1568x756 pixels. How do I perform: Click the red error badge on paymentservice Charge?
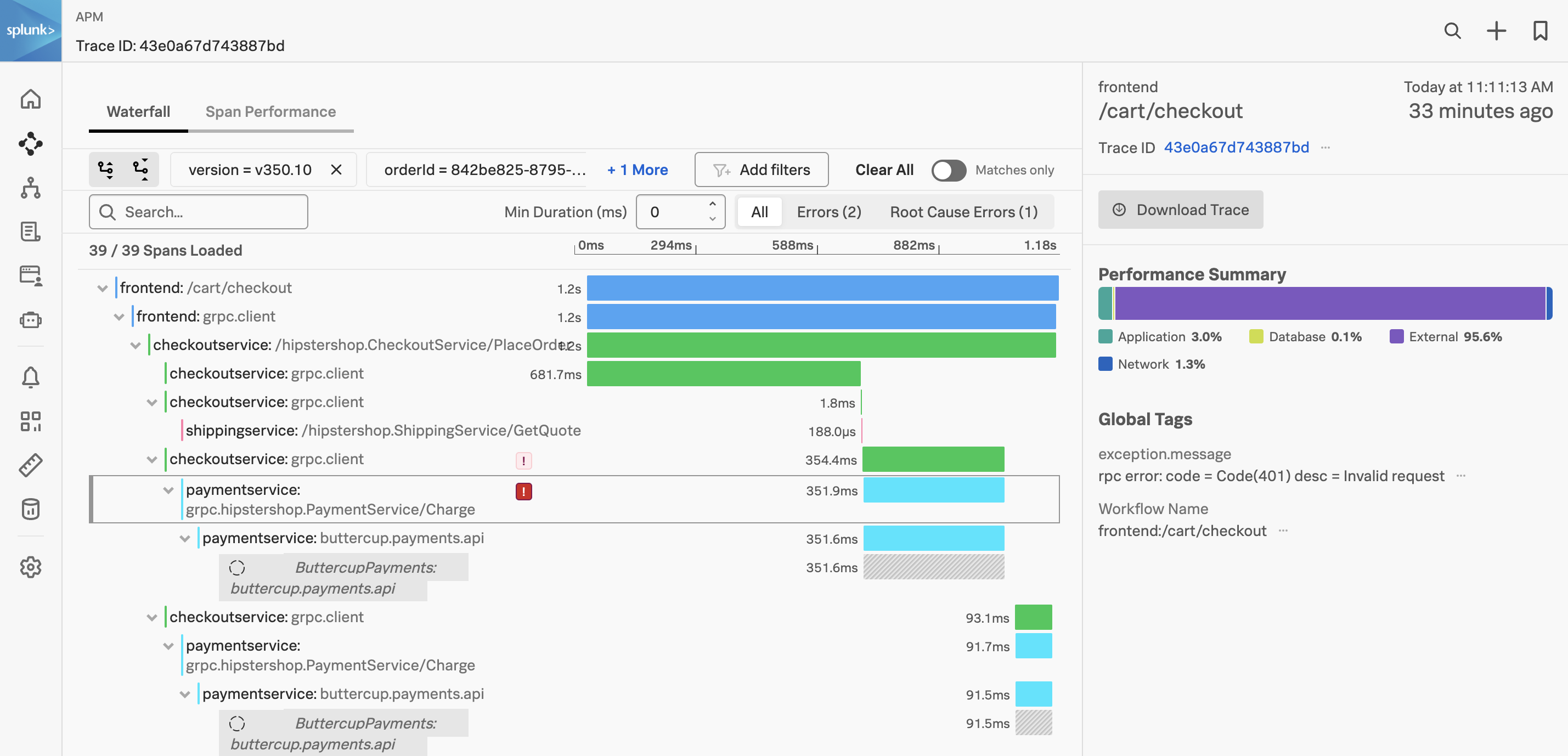pos(523,491)
